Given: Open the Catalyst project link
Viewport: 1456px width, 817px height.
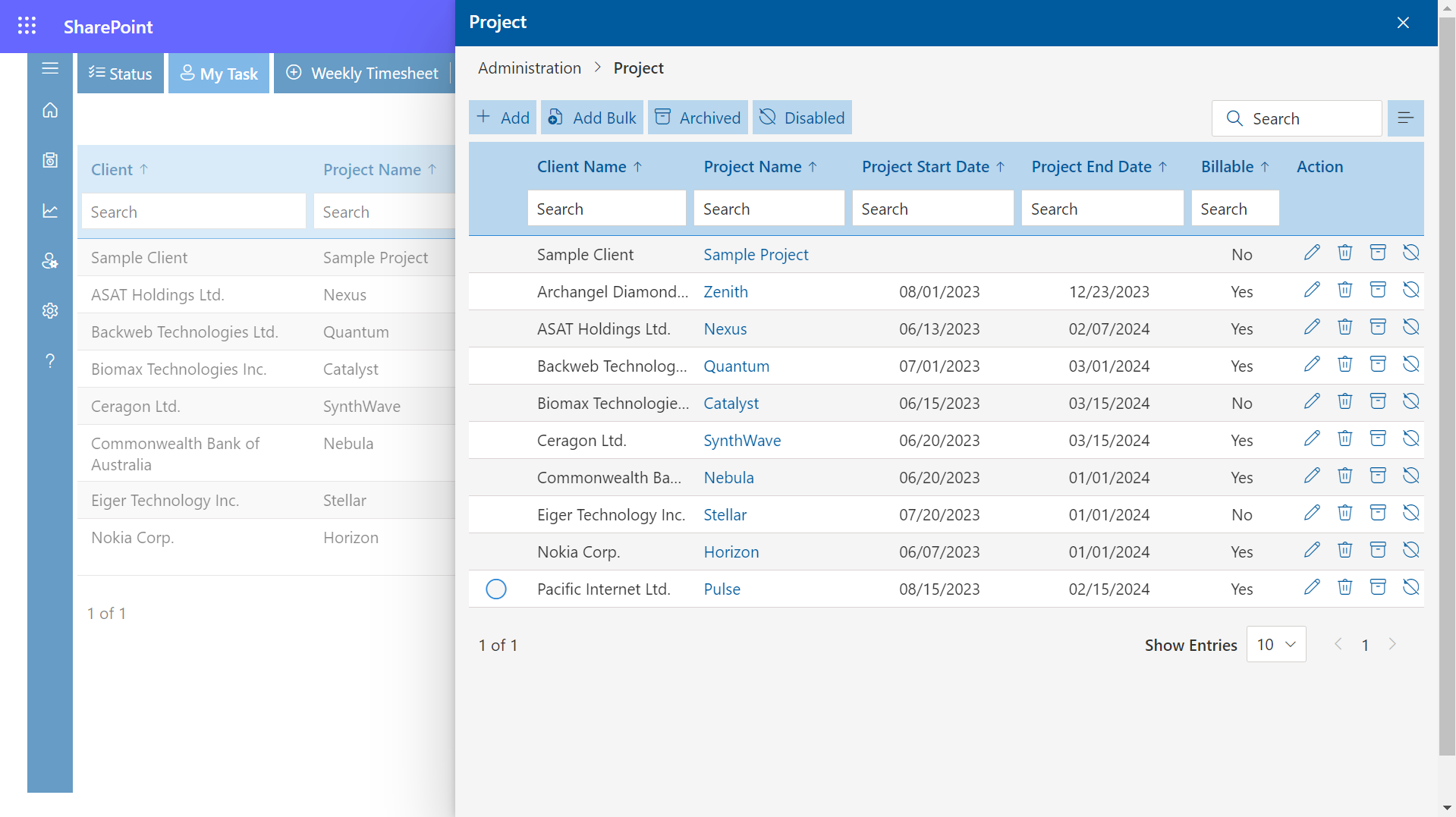Looking at the screenshot, I should [731, 404].
